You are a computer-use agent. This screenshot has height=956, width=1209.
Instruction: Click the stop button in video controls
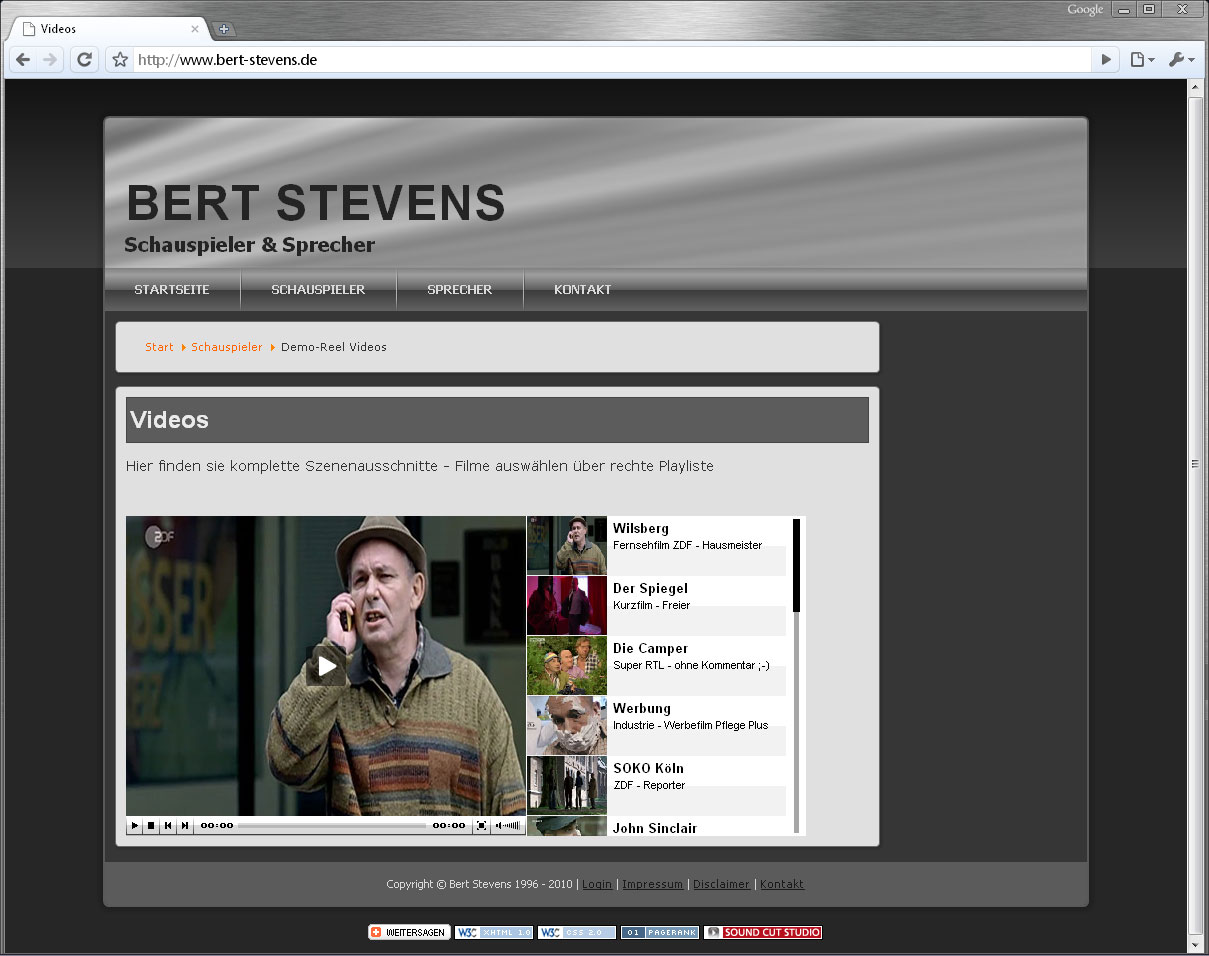click(151, 826)
